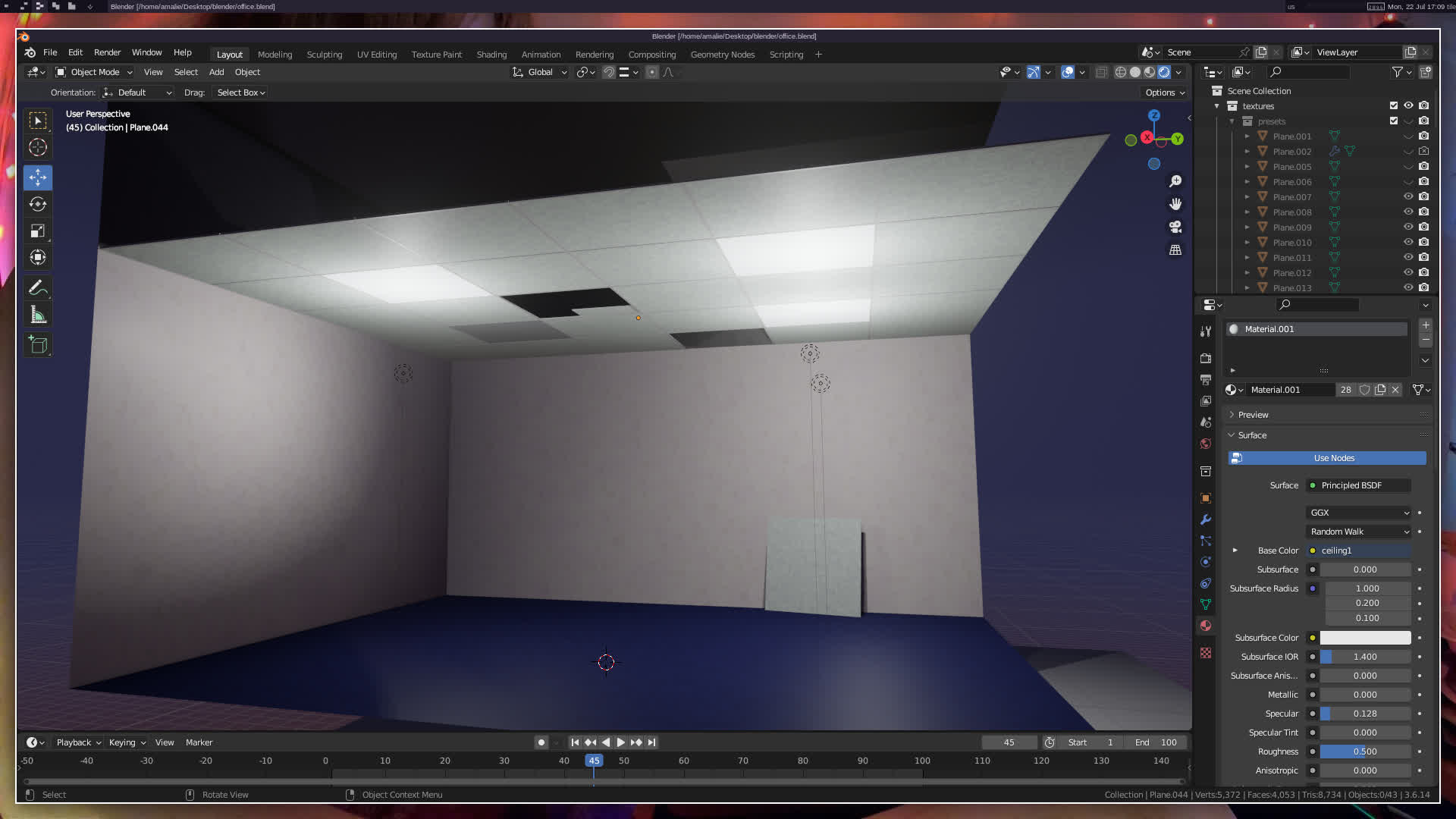
Task: Open the GGX distribution dropdown
Action: click(1358, 513)
